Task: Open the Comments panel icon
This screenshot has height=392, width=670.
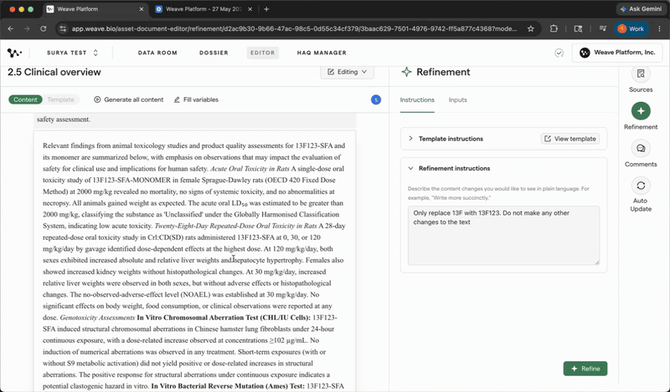Action: (x=641, y=148)
